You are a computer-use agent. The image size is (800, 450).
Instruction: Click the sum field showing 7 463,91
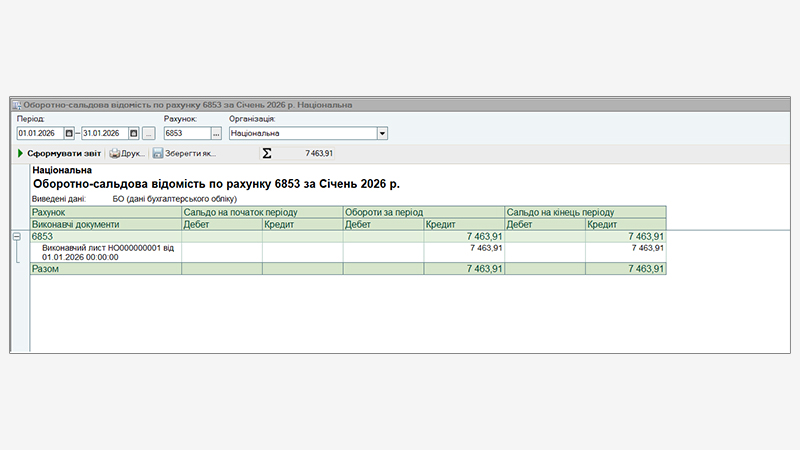click(x=308, y=153)
